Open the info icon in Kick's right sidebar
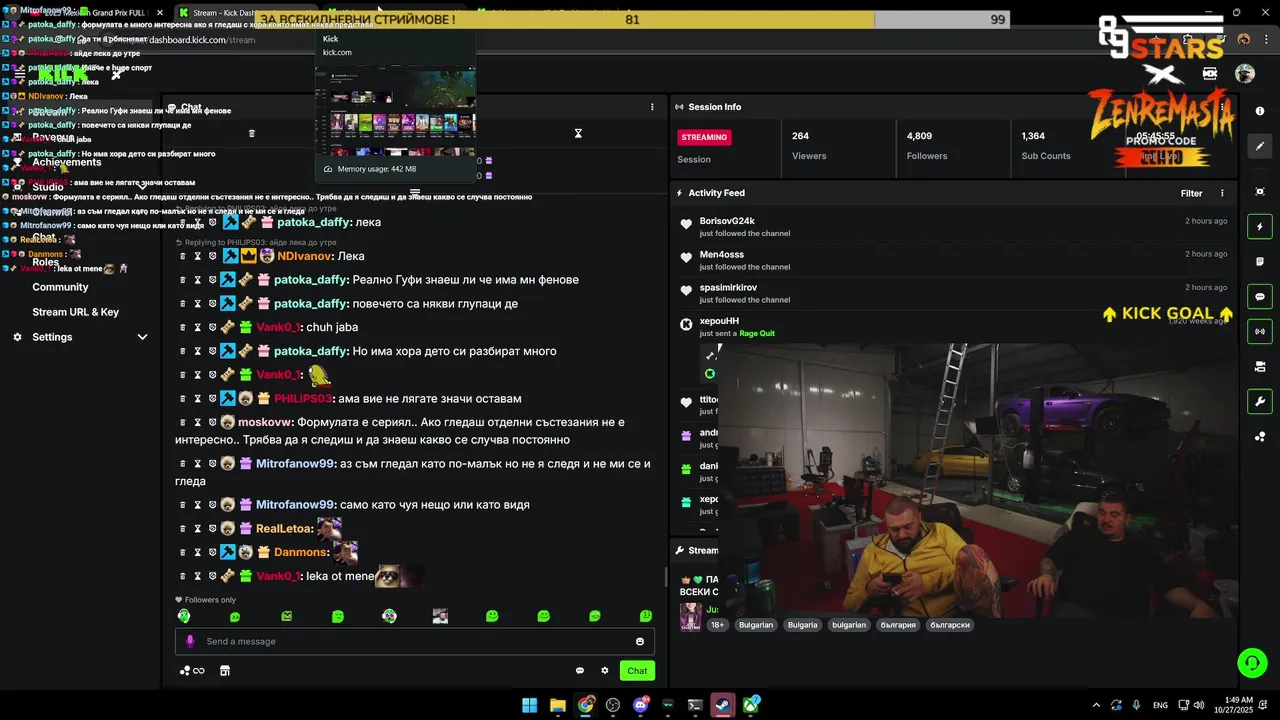This screenshot has width=1280, height=720. pos(1260,111)
